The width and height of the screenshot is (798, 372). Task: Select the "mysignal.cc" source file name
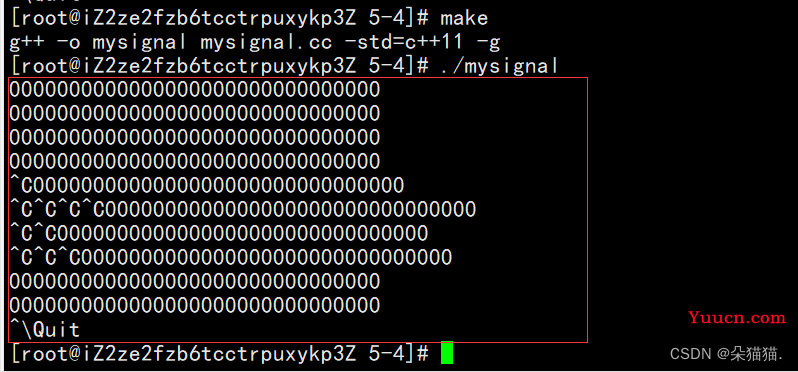pos(266,43)
